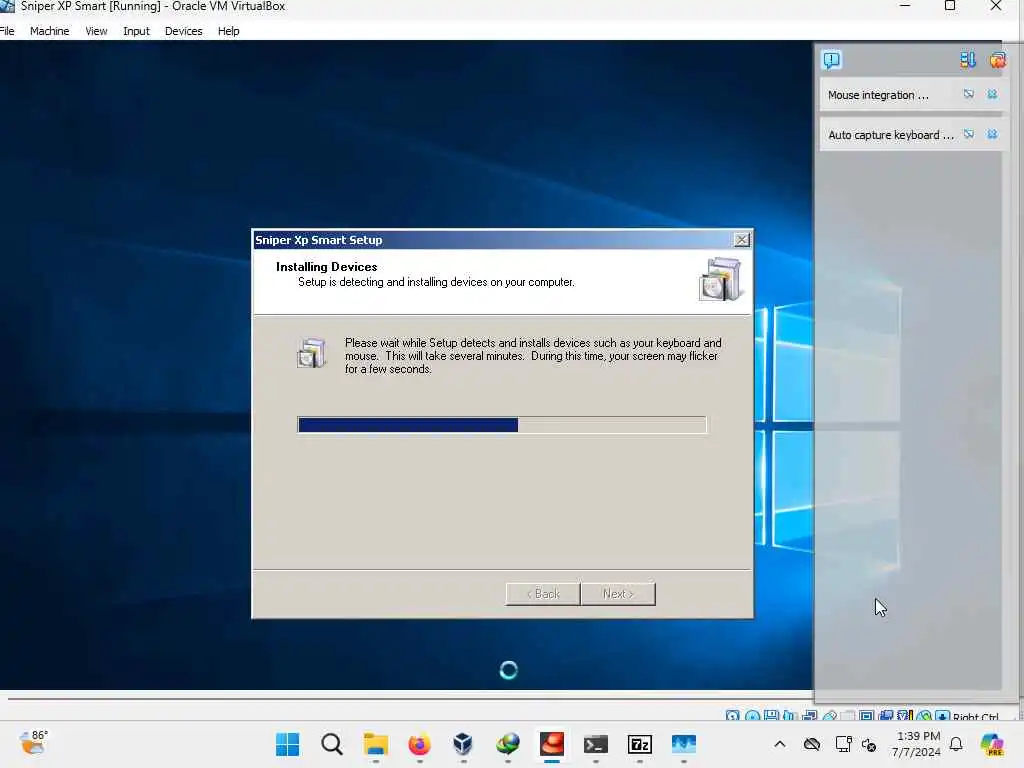The image size is (1024, 768).
Task: Open the Input menu
Action: coord(136,31)
